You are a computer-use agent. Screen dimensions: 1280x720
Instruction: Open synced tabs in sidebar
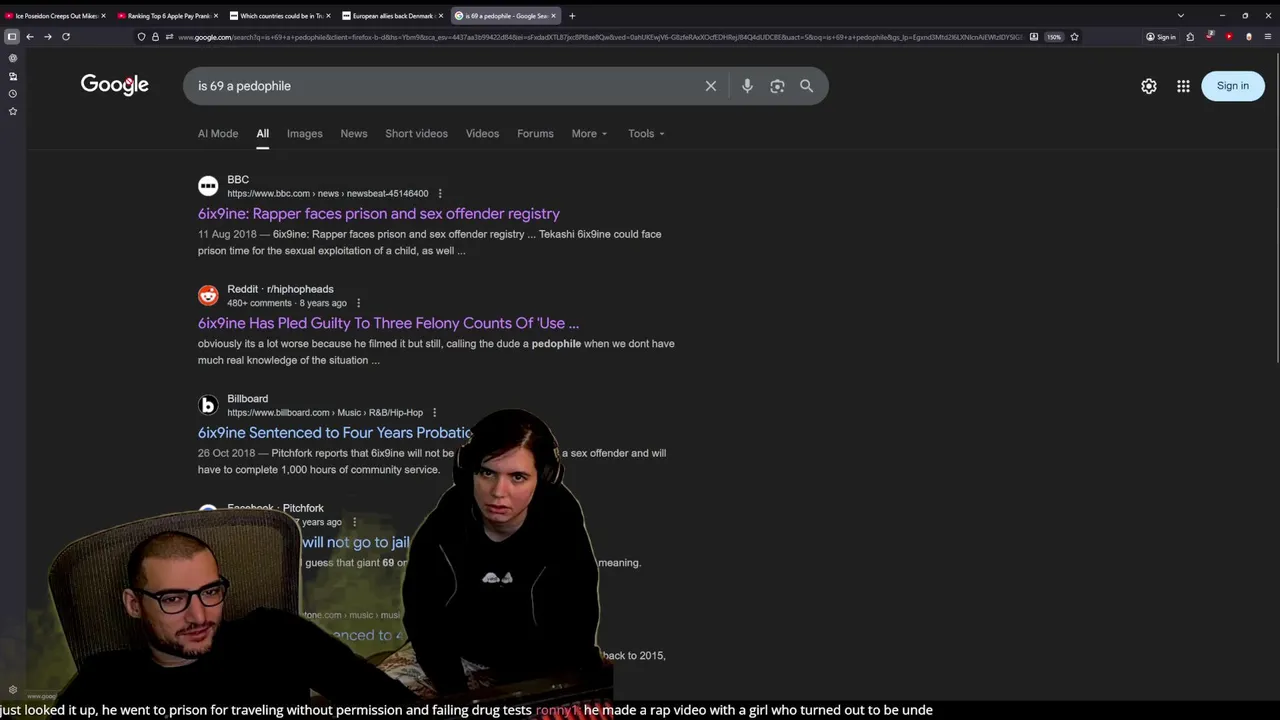tap(13, 76)
